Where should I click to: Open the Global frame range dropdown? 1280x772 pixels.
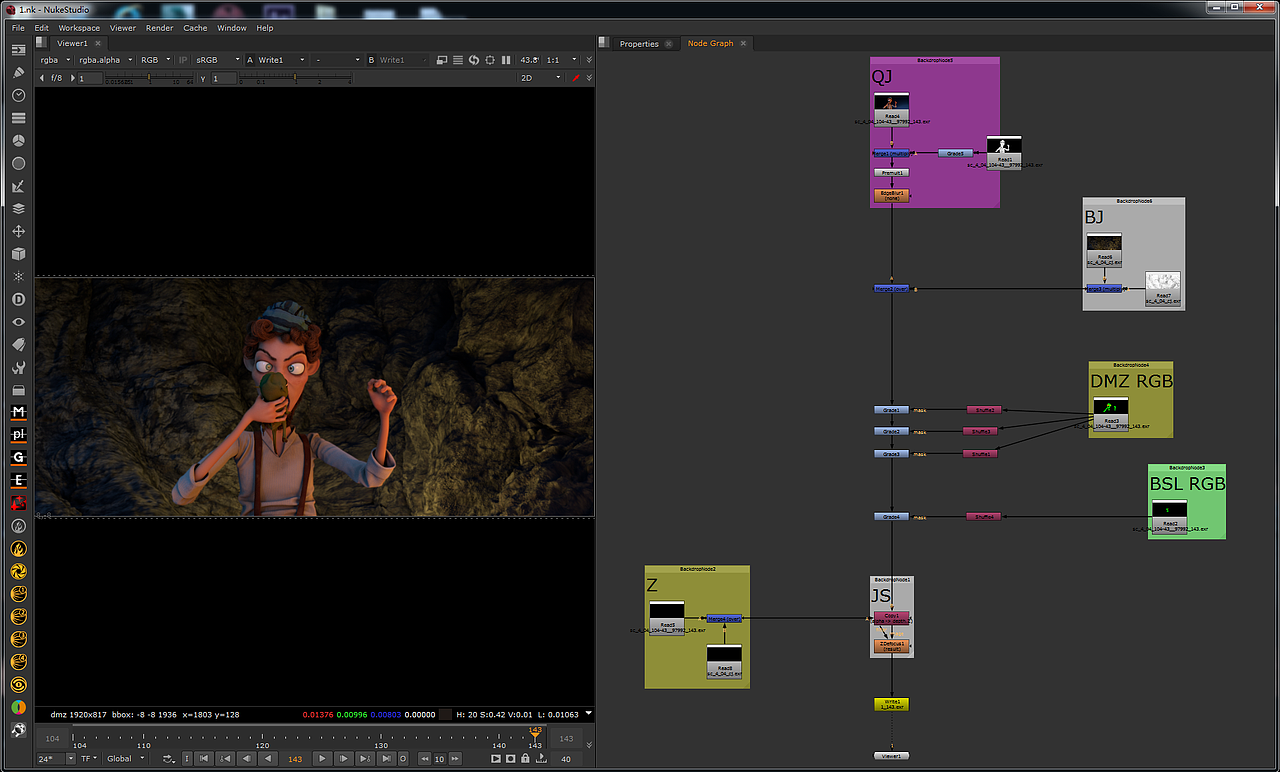125,759
